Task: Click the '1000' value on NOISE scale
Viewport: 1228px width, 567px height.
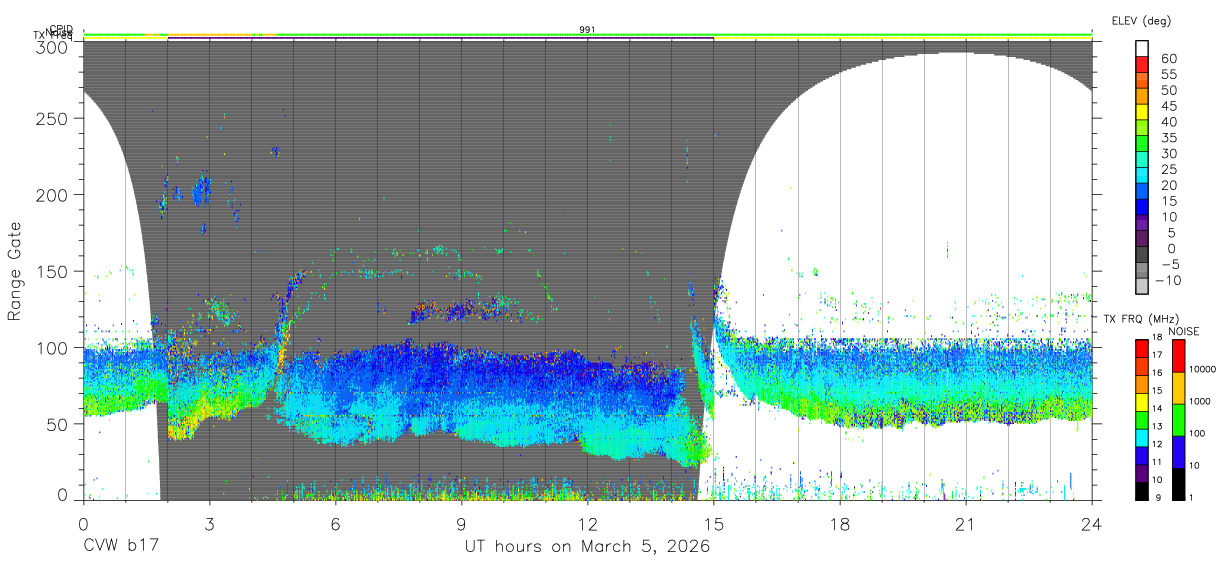Action: tap(1200, 401)
